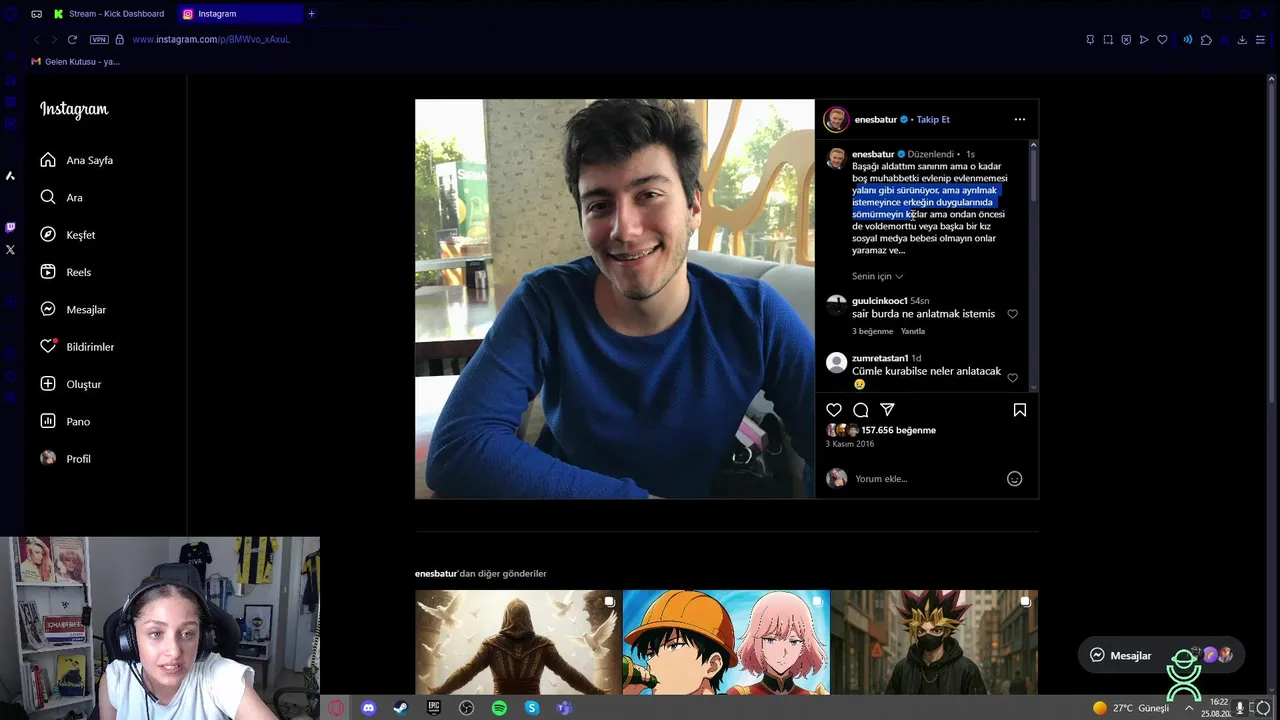
Task: Open the extensions cube icon in toolbar
Action: coord(1206,40)
